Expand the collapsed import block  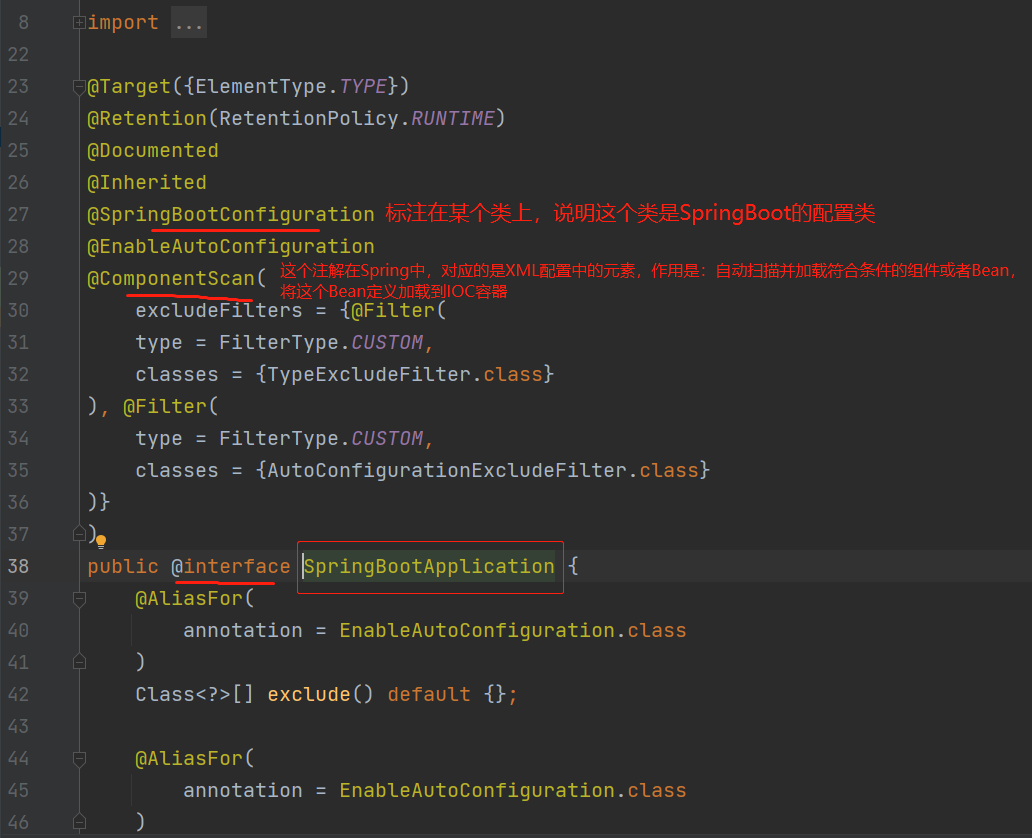79,23
